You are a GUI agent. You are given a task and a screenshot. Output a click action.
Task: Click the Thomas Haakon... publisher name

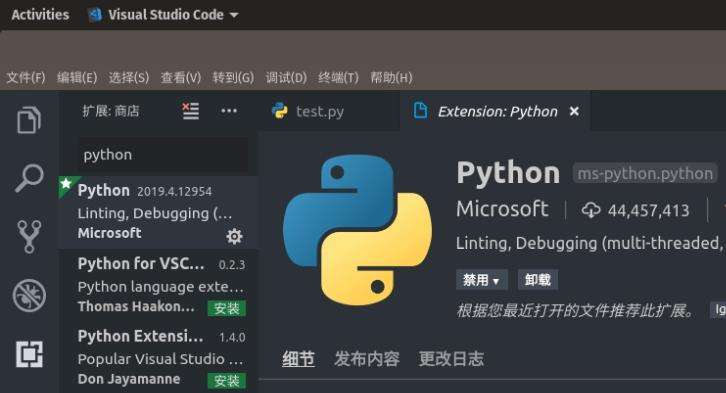(136, 306)
